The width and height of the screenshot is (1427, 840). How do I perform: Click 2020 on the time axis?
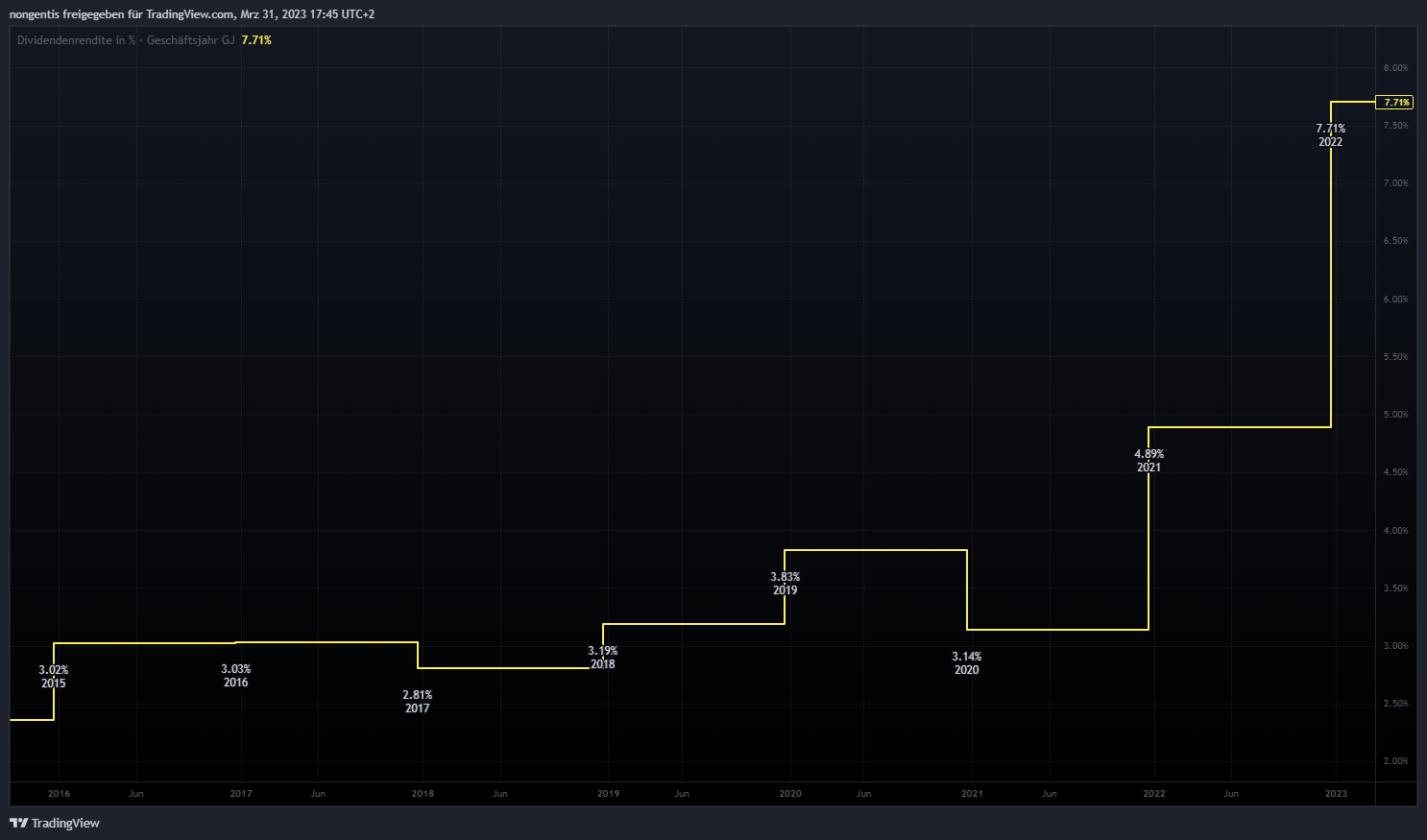pos(790,794)
